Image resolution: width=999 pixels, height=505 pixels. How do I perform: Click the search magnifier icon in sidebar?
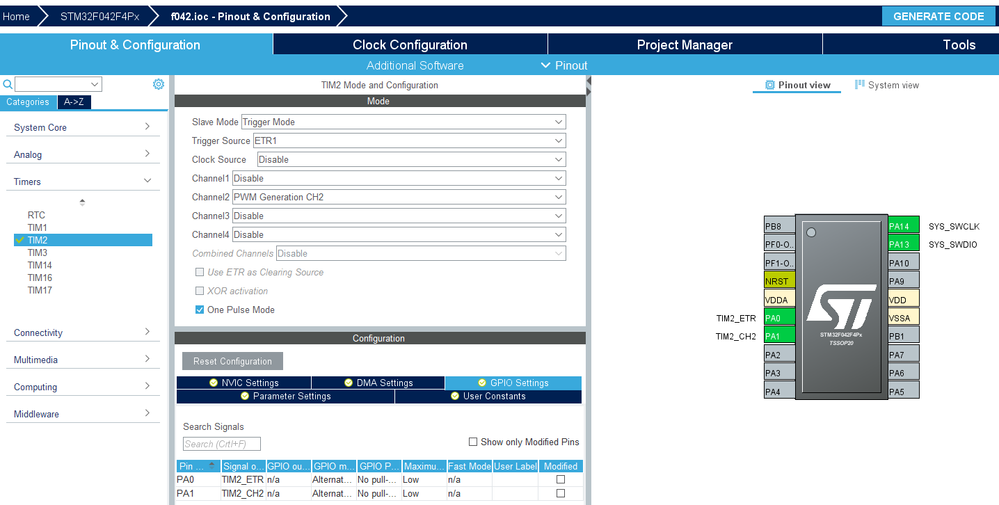pos(8,84)
